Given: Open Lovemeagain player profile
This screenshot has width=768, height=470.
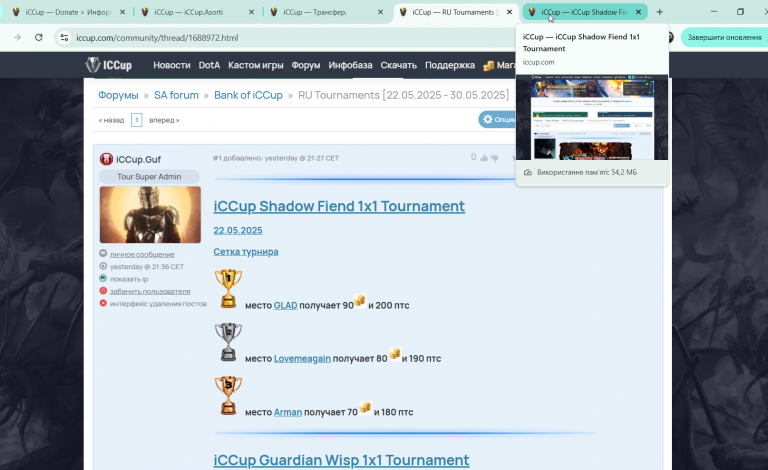Looking at the screenshot, I should 302,359.
